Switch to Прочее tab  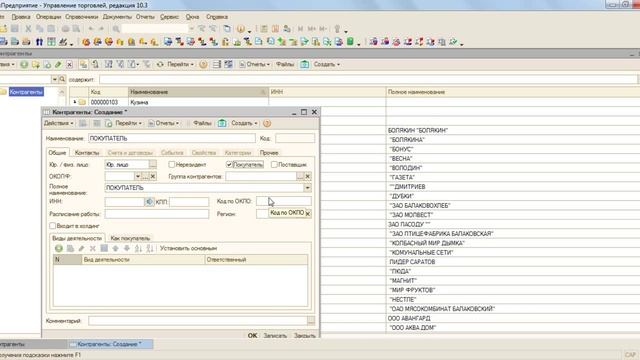point(269,153)
